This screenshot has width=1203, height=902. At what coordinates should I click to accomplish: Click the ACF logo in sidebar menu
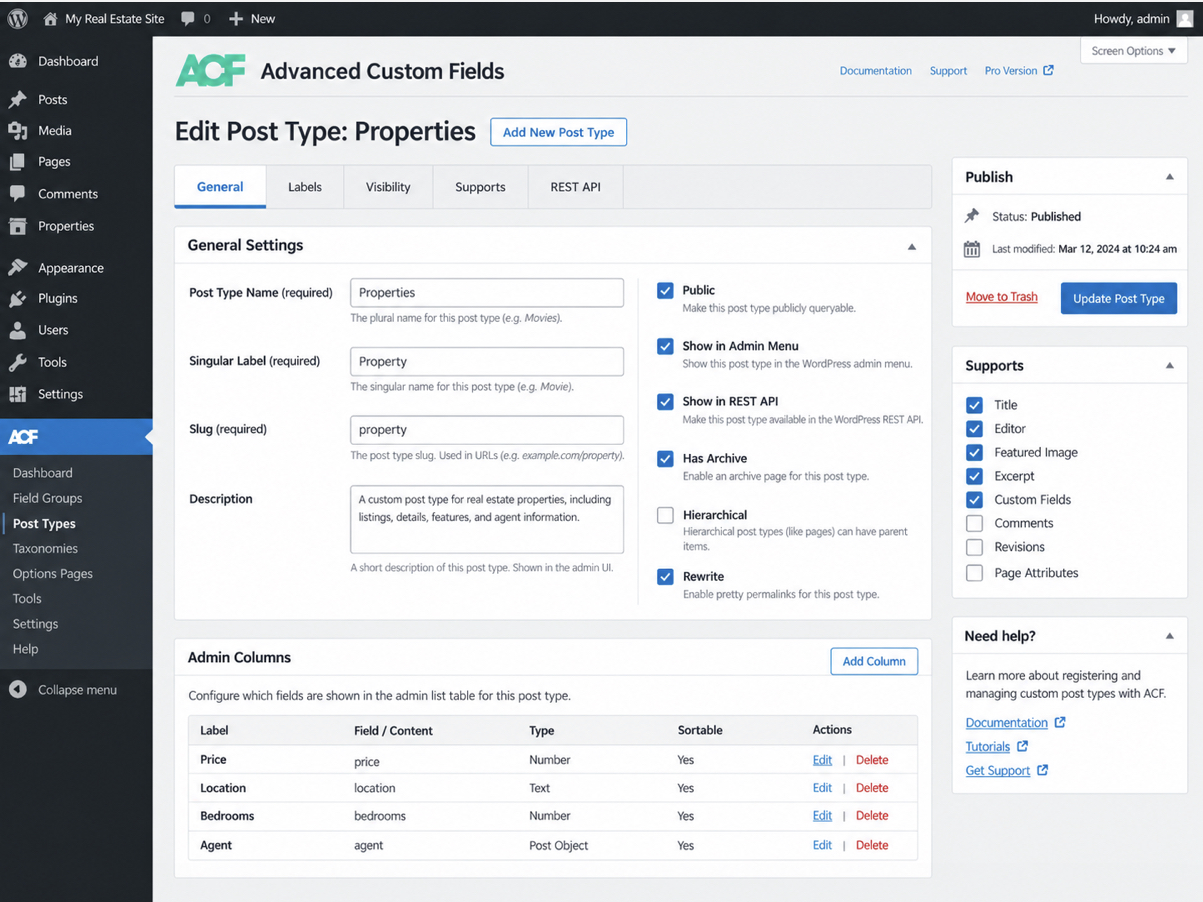click(x=24, y=437)
